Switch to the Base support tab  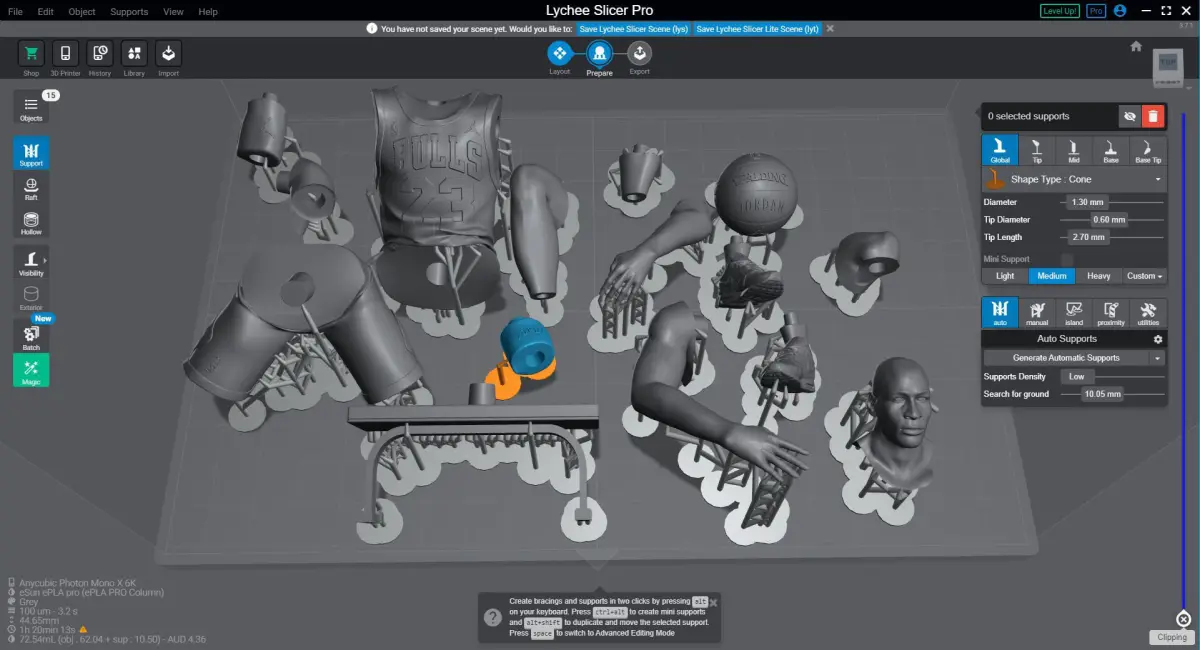pyautogui.click(x=1111, y=150)
